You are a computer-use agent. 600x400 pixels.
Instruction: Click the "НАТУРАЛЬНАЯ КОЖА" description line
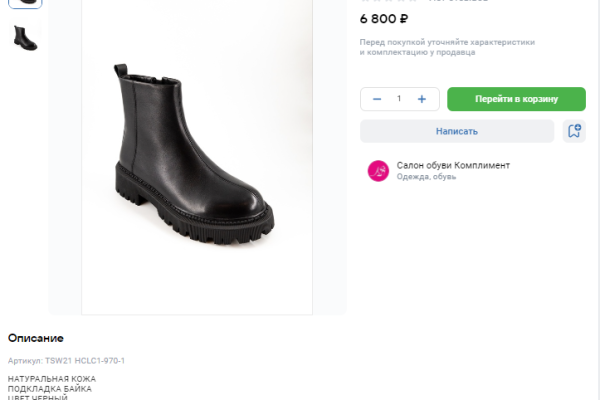(x=52, y=379)
